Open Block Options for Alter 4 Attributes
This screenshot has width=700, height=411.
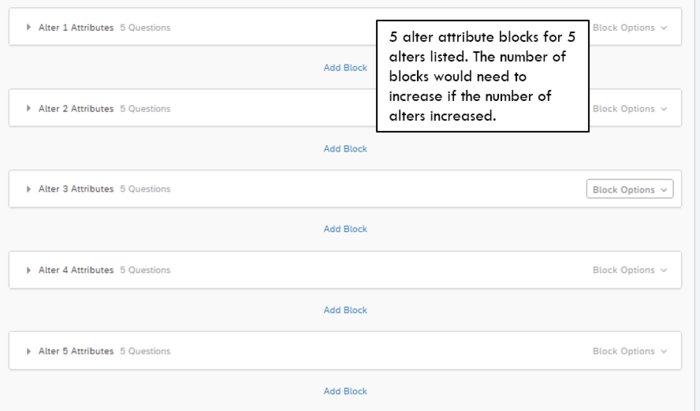click(x=630, y=270)
